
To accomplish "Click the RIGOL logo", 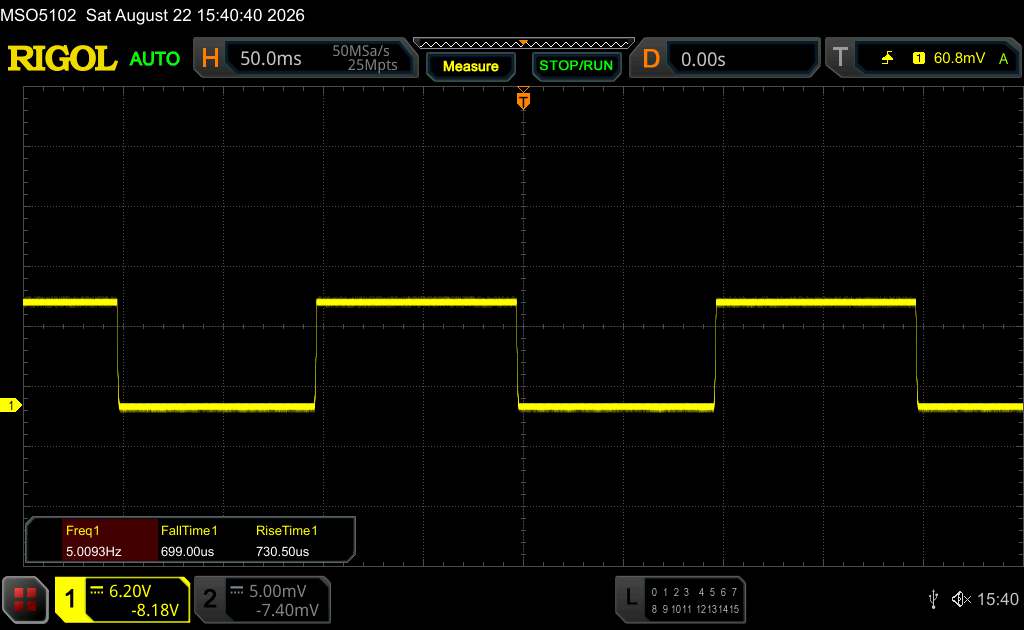I will pos(63,59).
